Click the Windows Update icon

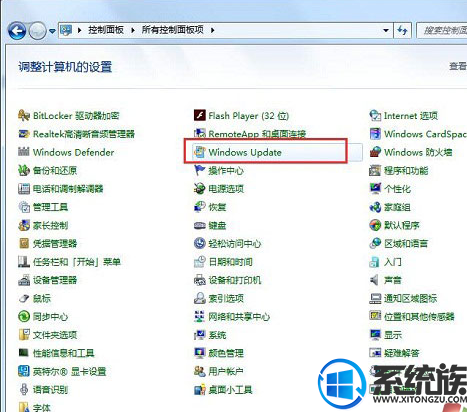(x=200, y=152)
